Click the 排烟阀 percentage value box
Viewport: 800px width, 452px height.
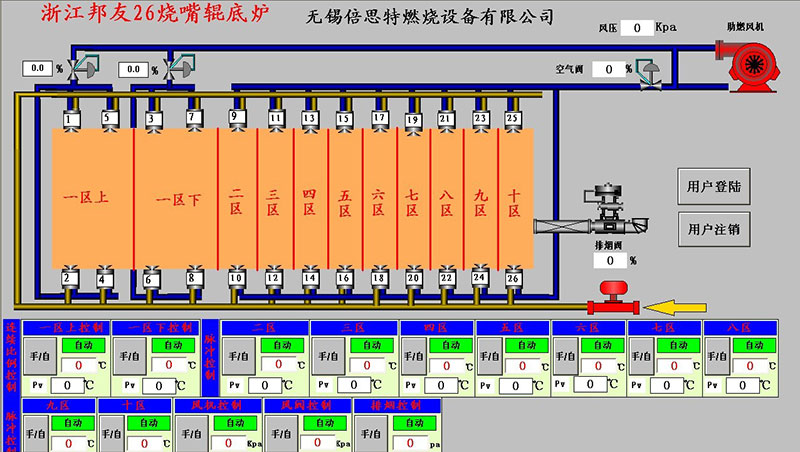tap(609, 260)
